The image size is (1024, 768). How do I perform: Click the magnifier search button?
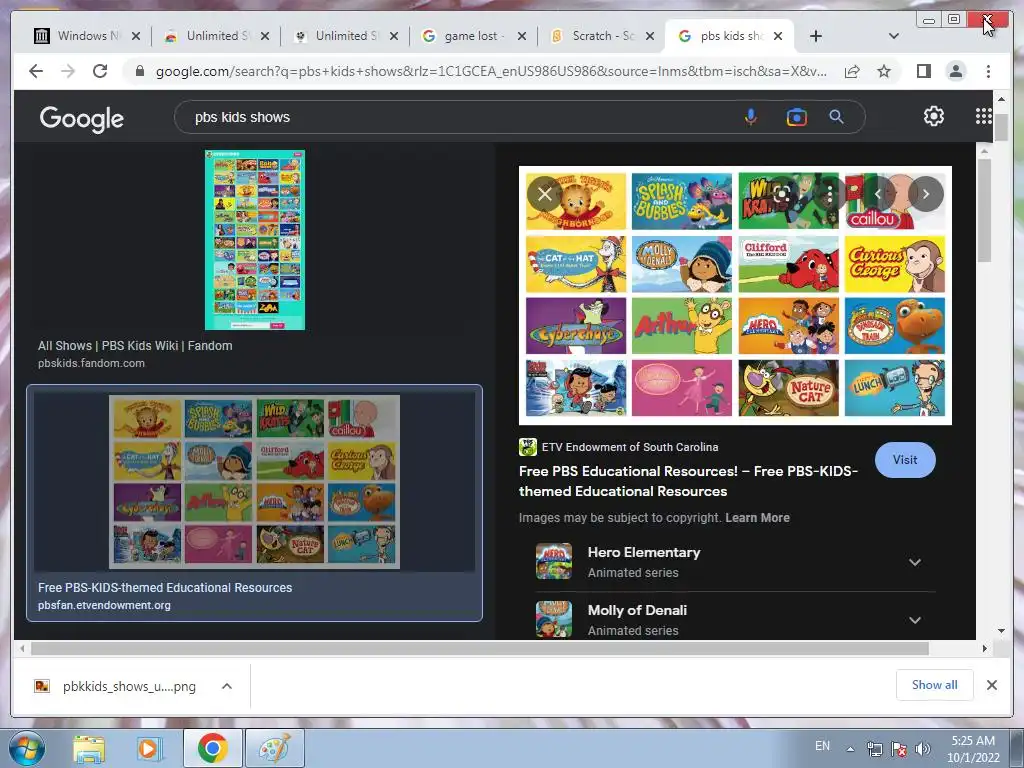tap(836, 118)
